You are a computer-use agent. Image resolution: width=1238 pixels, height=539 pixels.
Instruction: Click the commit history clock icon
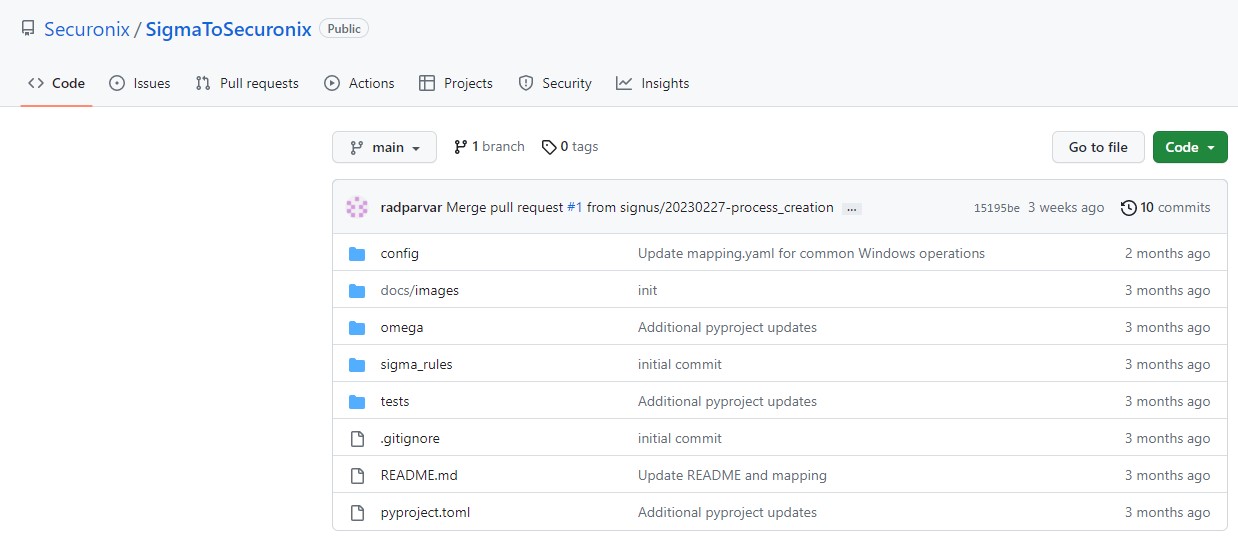[x=1129, y=208]
